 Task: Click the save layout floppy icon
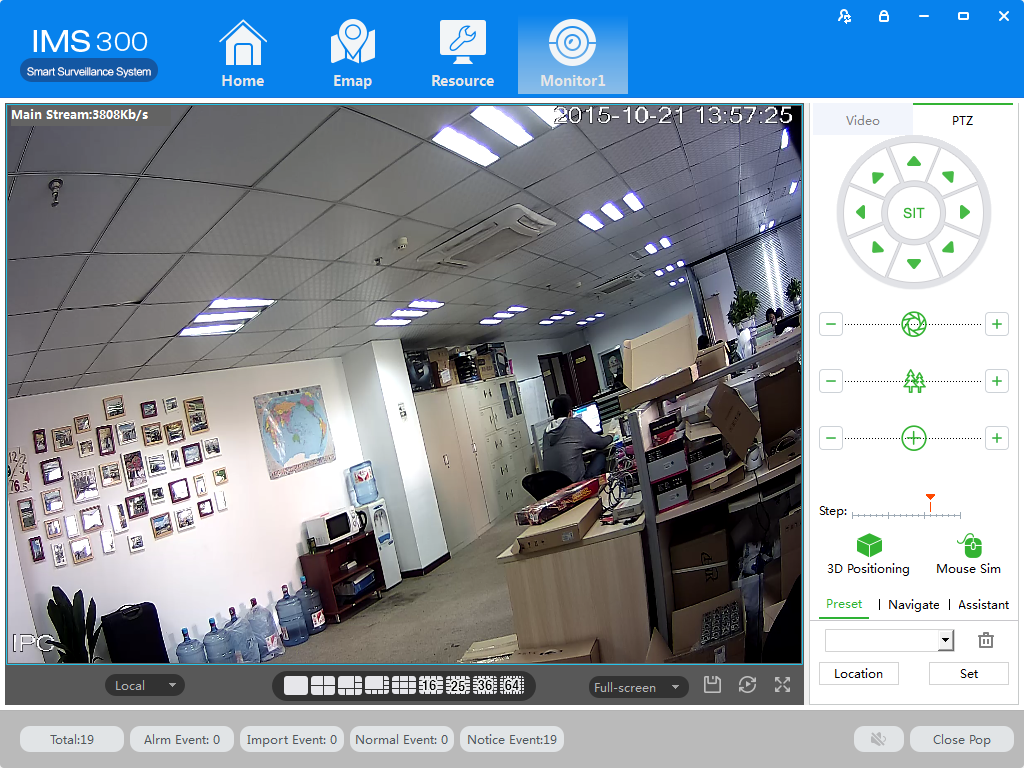tap(712, 685)
